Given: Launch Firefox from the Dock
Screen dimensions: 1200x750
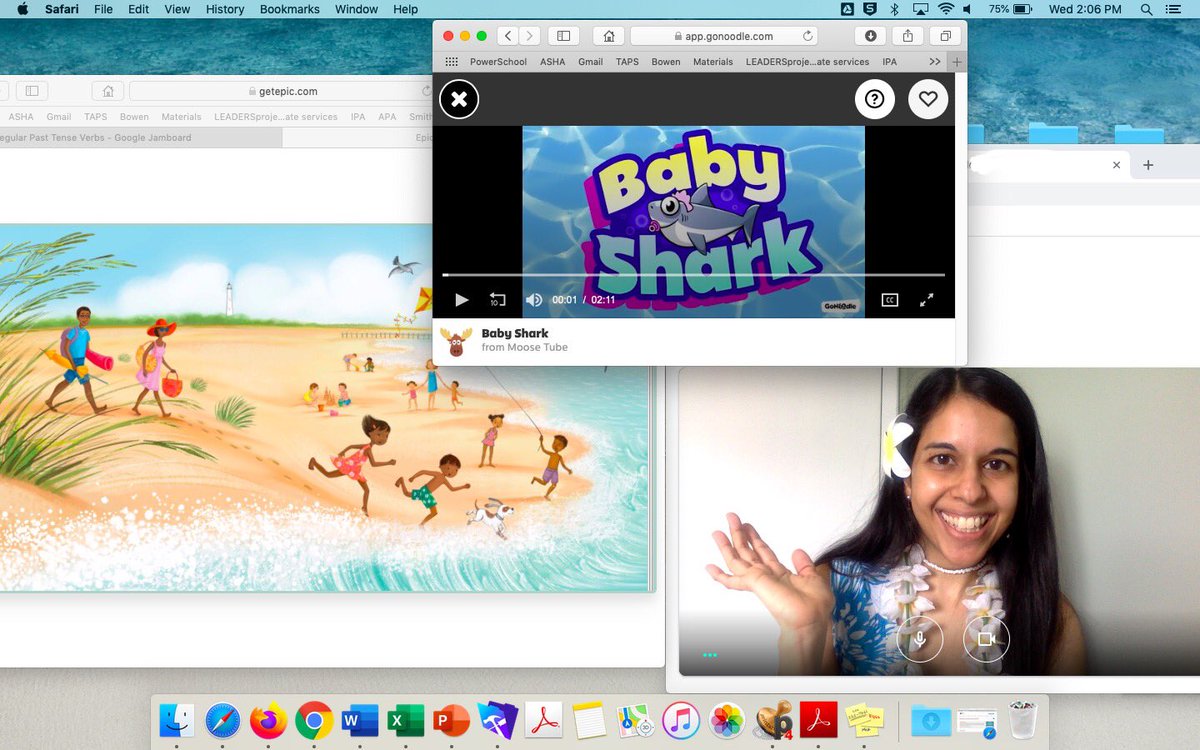Looking at the screenshot, I should (268, 720).
